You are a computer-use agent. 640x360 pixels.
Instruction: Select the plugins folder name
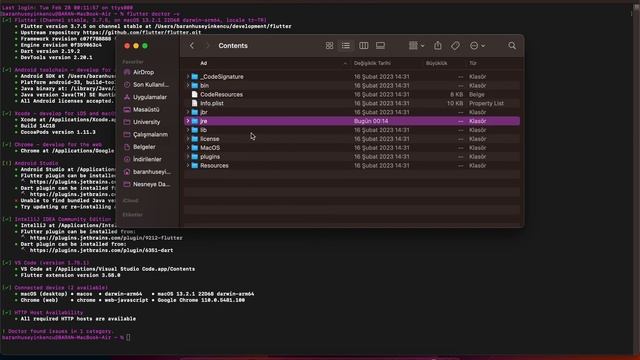click(210, 157)
